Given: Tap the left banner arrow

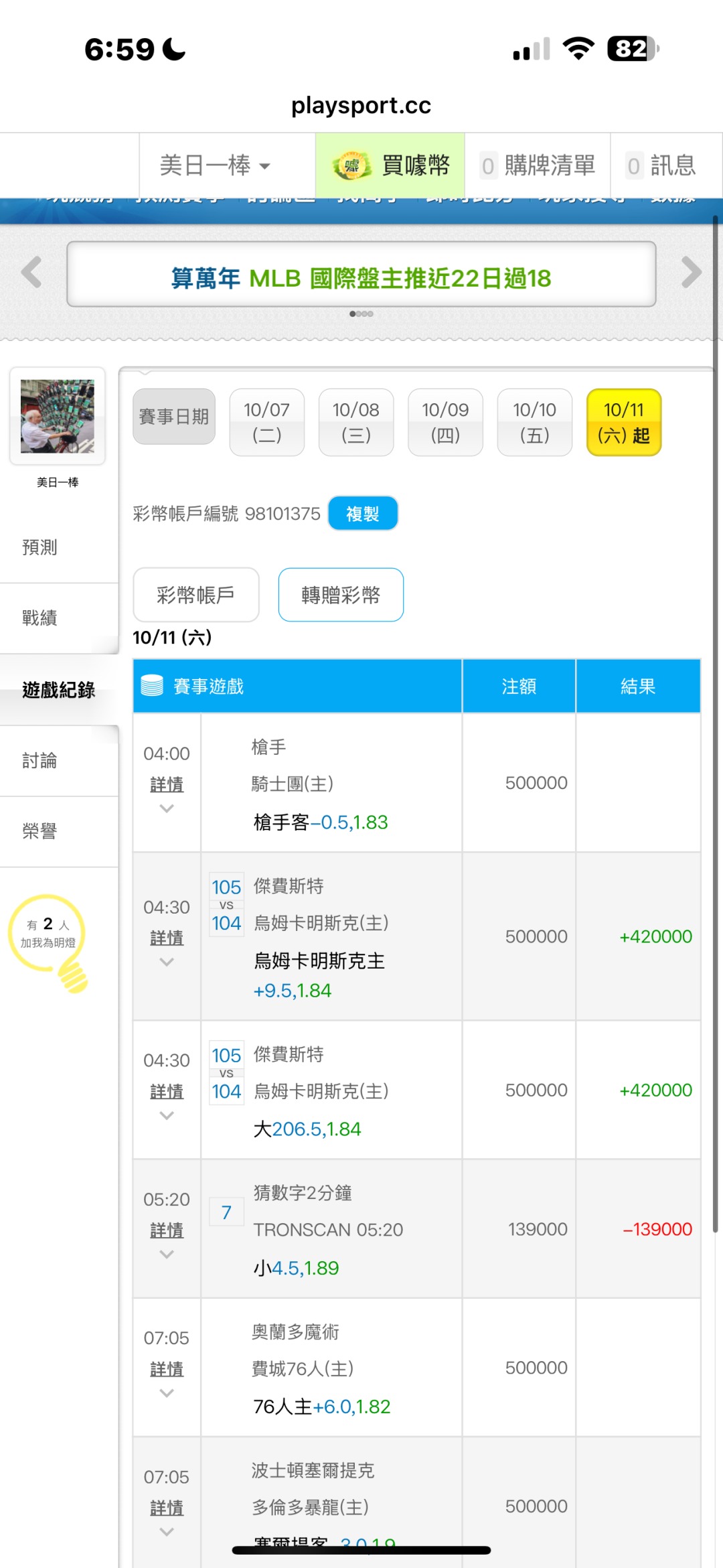Looking at the screenshot, I should 31,273.
